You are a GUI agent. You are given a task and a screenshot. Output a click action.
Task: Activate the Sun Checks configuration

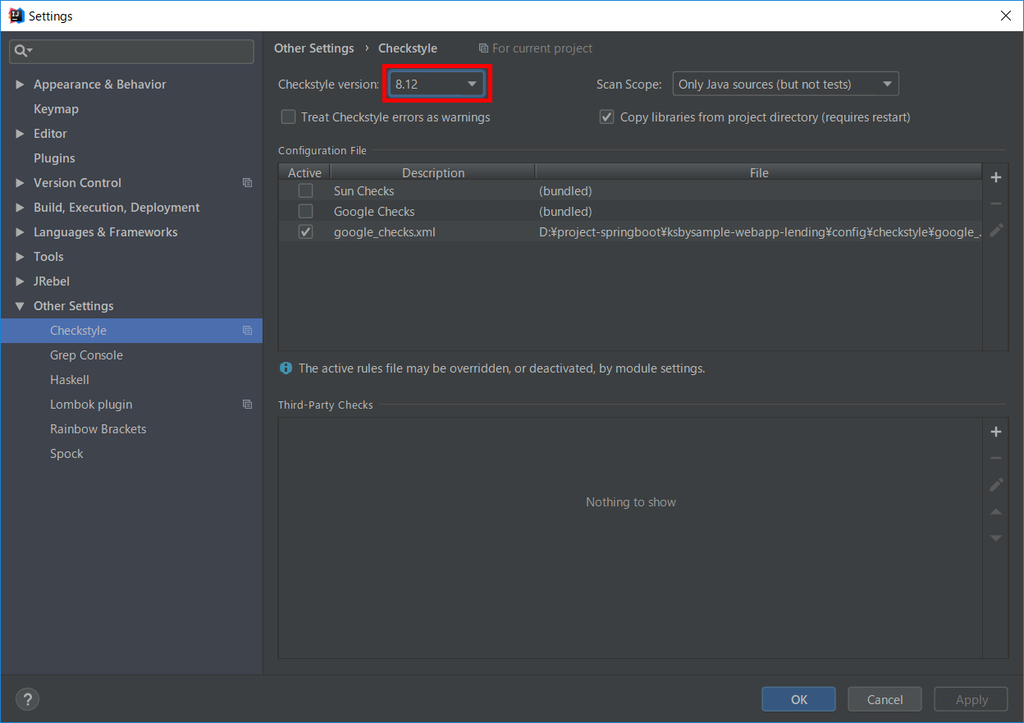coord(305,191)
